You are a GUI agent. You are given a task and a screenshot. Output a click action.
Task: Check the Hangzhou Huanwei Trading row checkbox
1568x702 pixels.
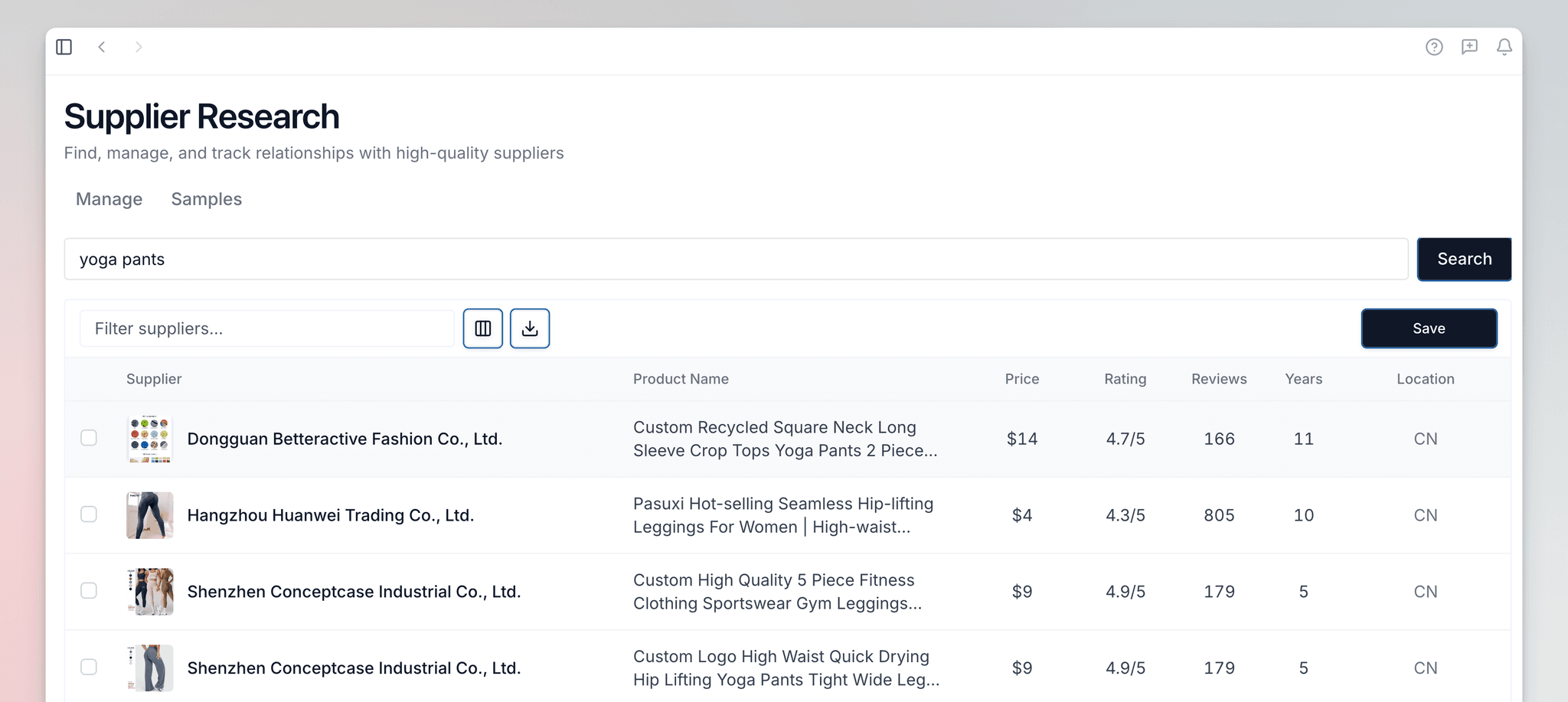[x=89, y=514]
